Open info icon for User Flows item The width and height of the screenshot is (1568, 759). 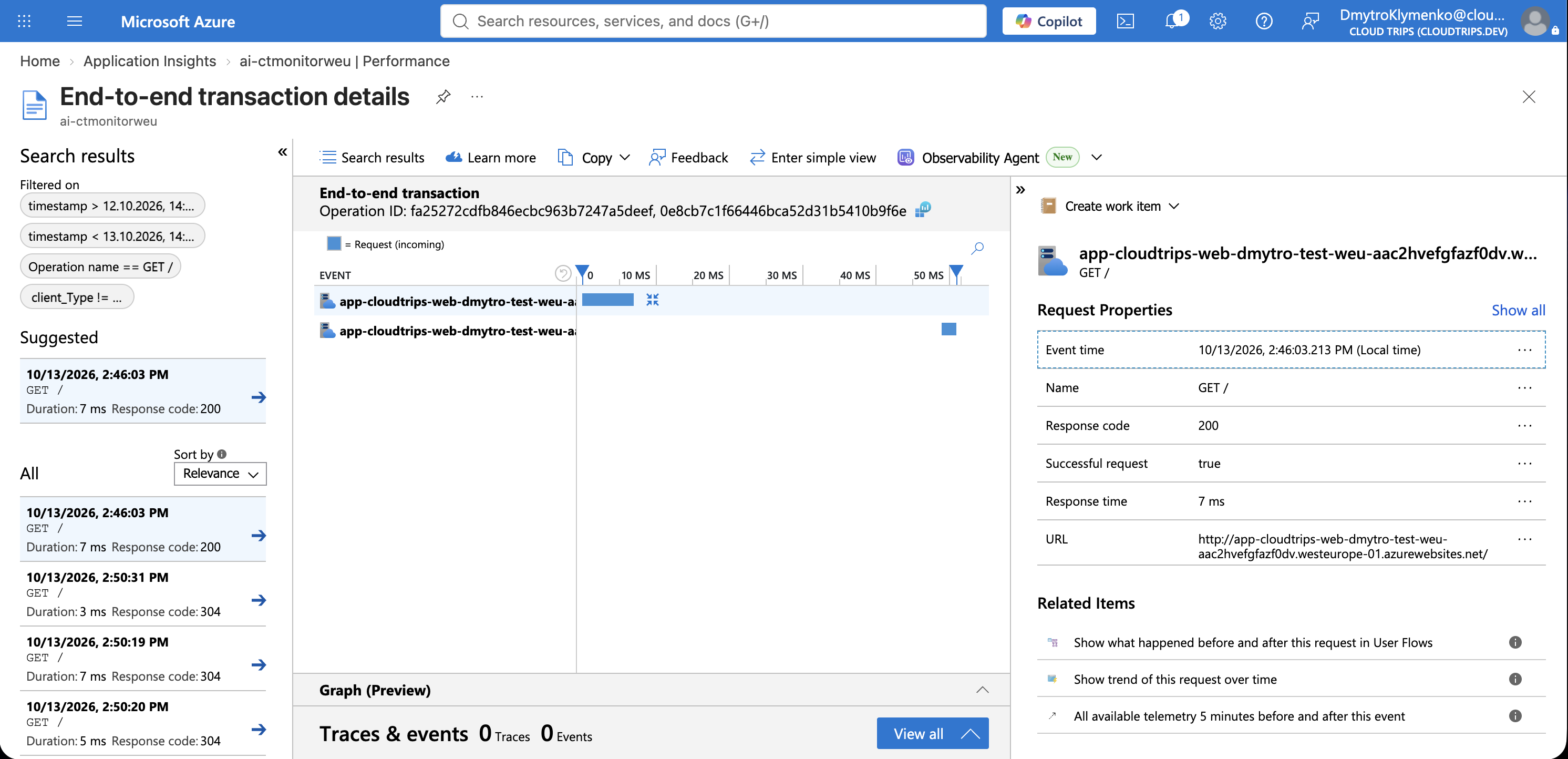point(1515,642)
